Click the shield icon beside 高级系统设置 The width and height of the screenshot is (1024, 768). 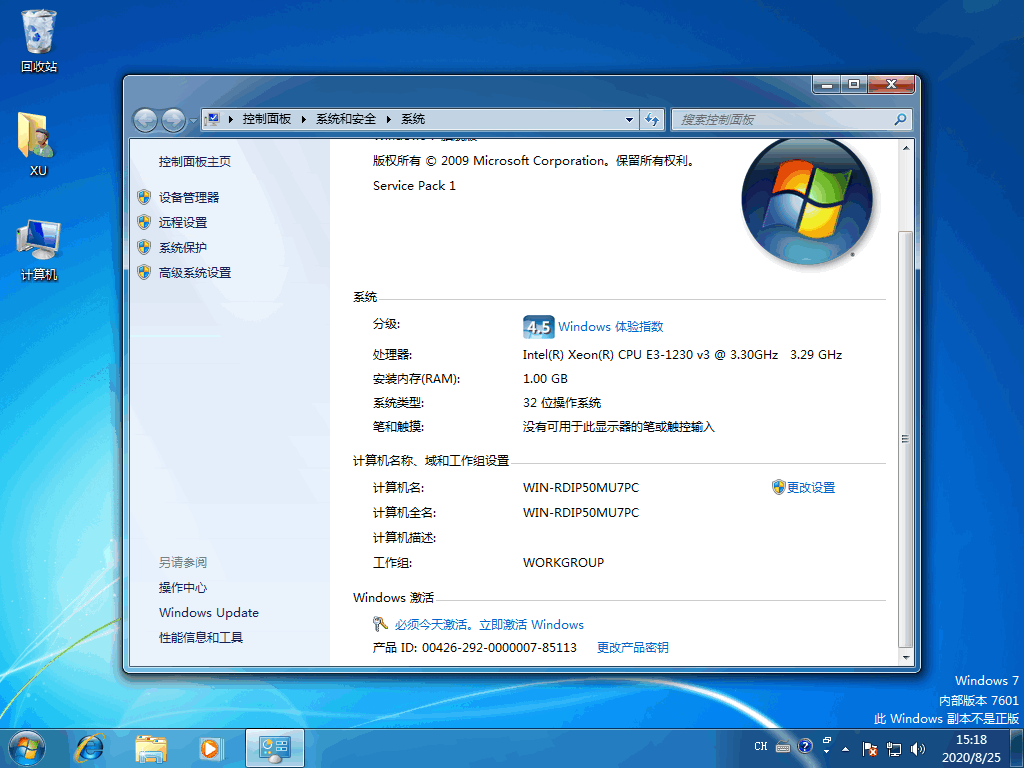(x=144, y=272)
